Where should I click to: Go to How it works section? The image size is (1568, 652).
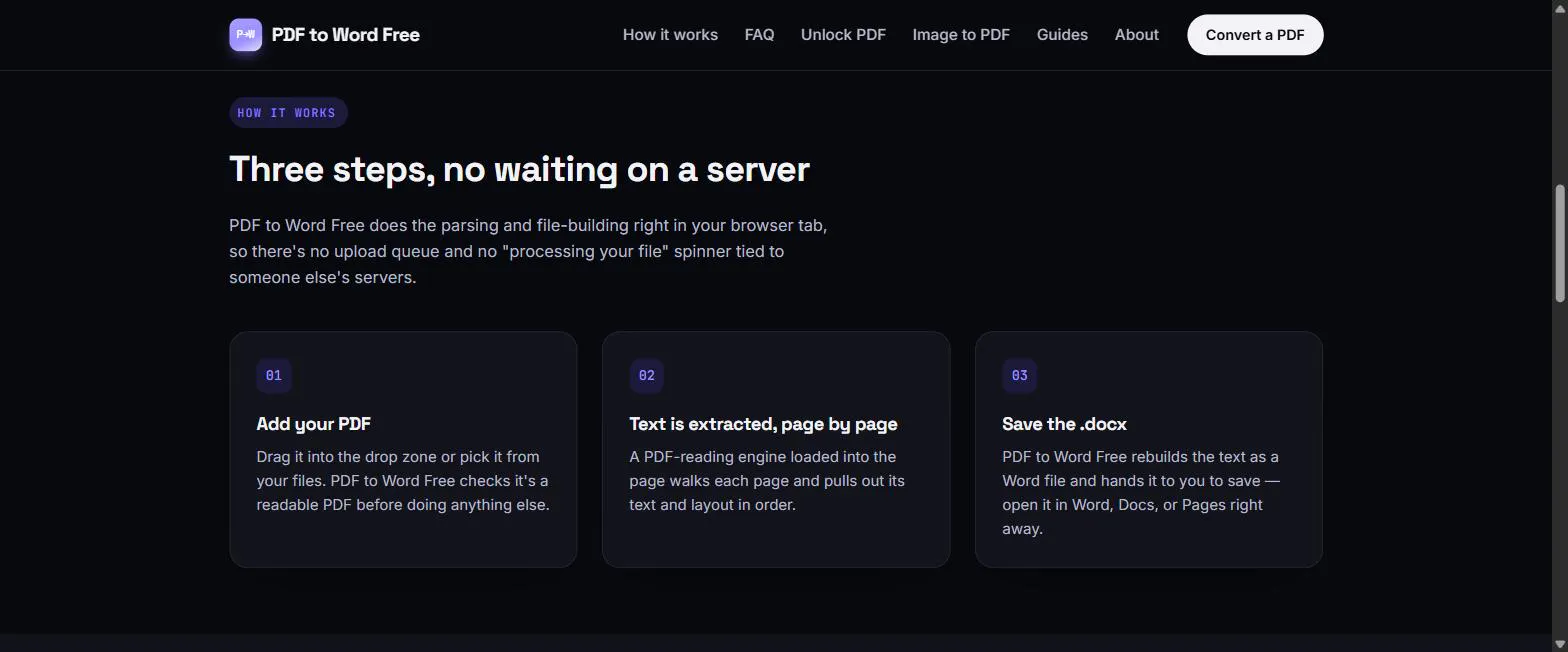click(x=670, y=35)
